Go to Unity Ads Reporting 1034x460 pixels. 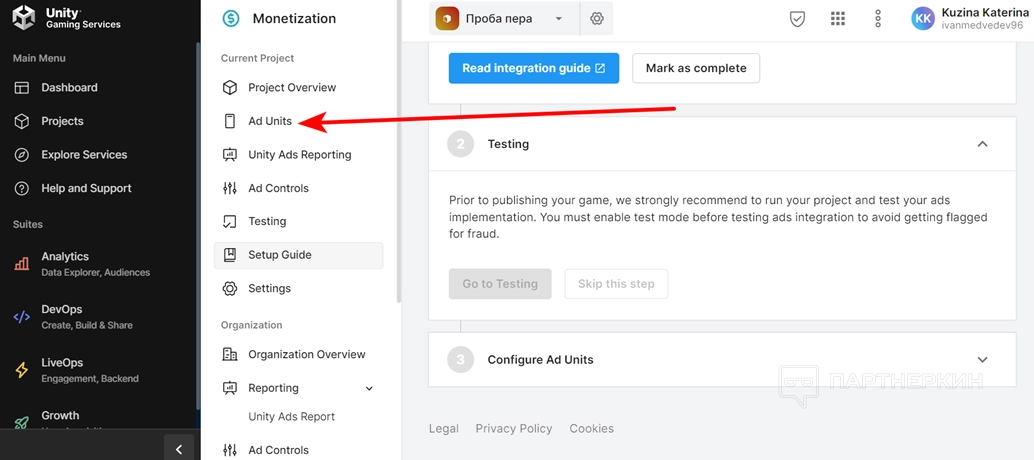299,155
